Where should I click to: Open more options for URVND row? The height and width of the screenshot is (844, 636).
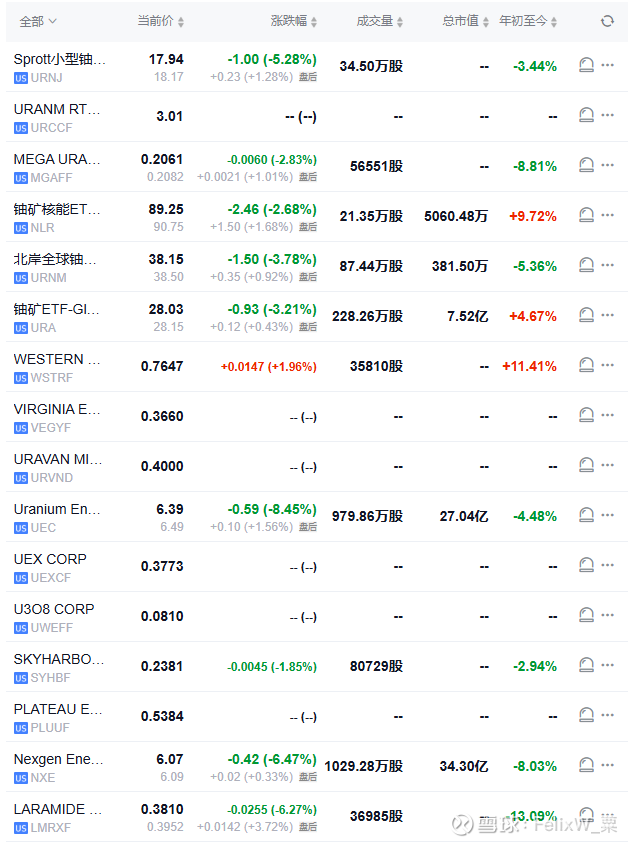(x=607, y=466)
